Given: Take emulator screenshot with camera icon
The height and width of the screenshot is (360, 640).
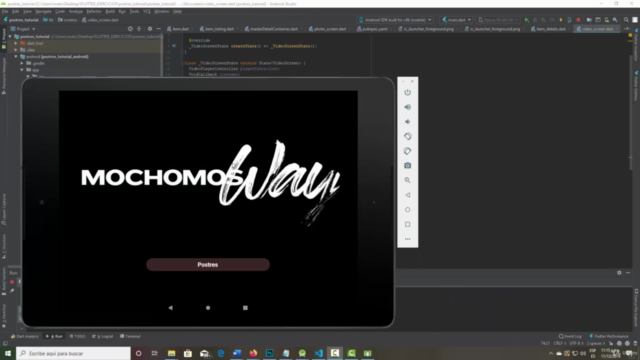Looking at the screenshot, I should point(407,165).
